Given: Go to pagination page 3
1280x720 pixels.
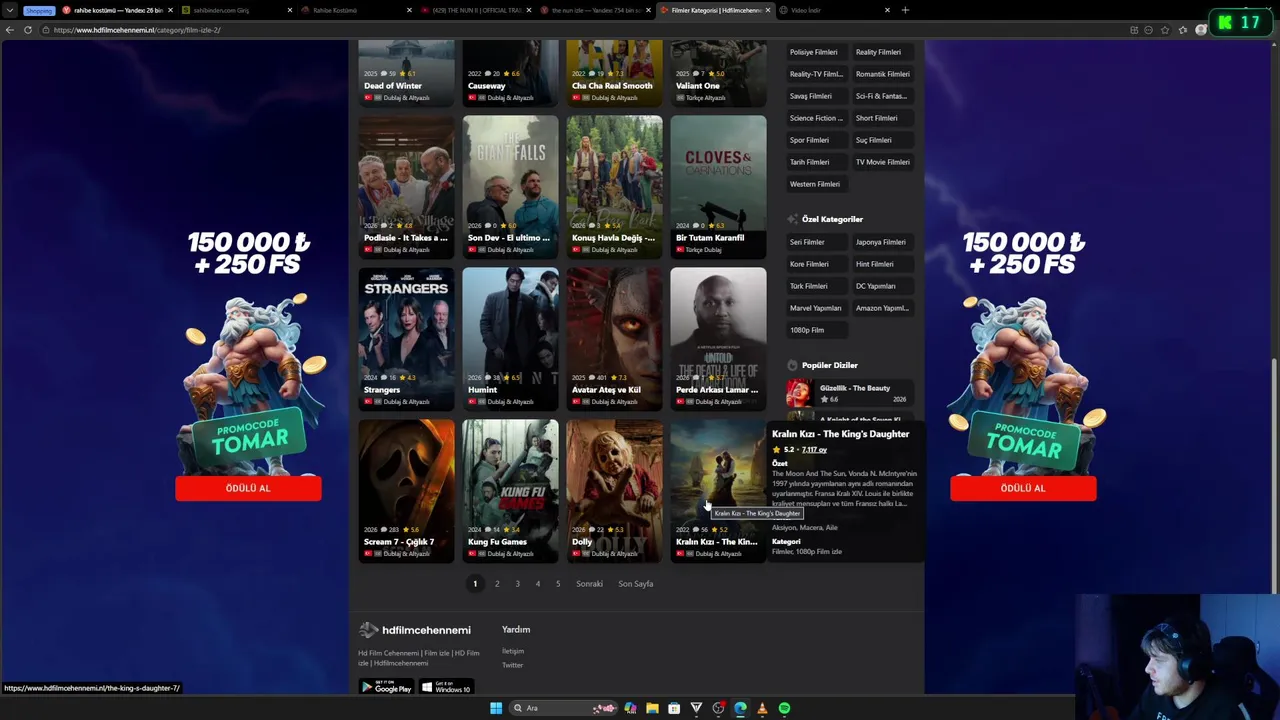Looking at the screenshot, I should coord(517,584).
